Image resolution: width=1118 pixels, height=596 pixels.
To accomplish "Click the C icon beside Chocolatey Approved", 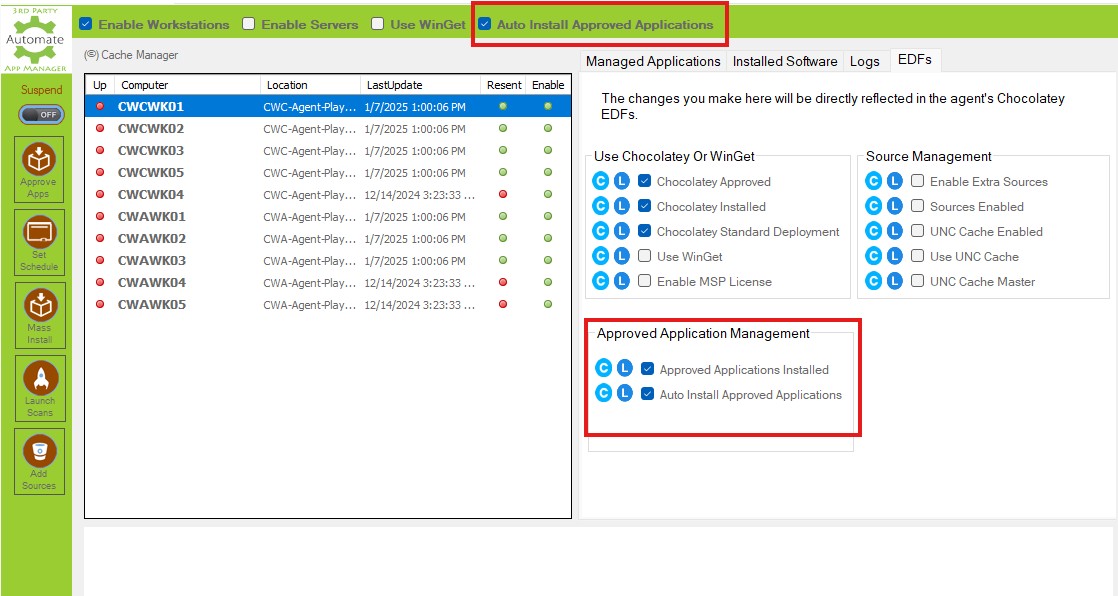I will [x=601, y=181].
